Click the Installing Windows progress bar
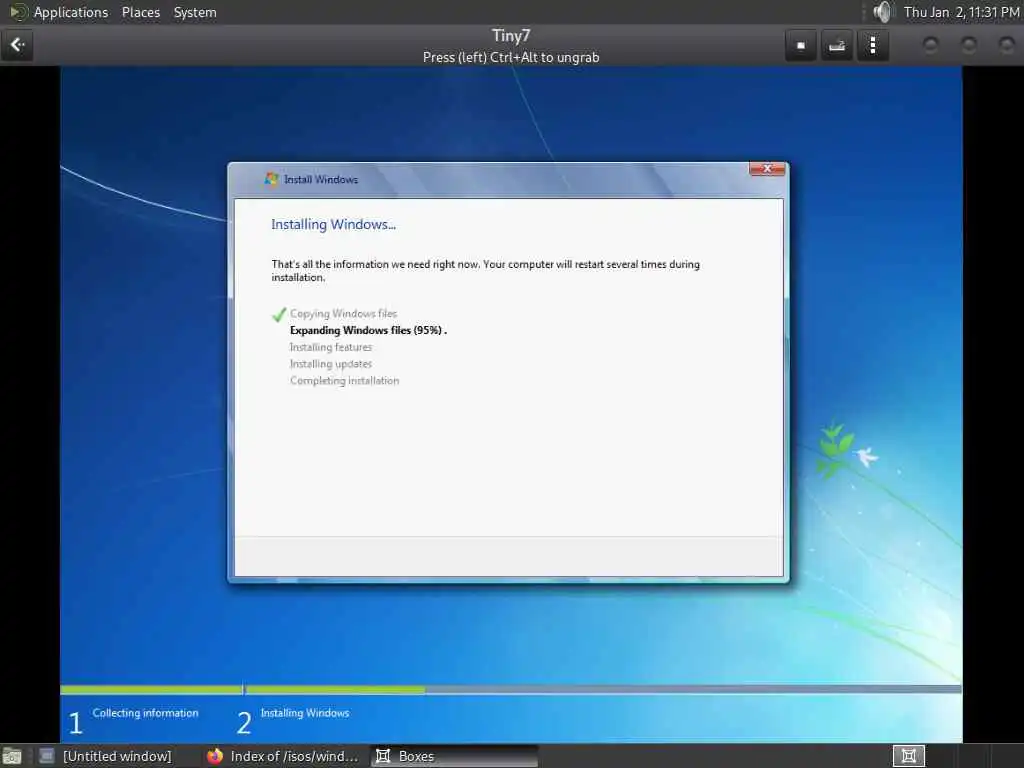The width and height of the screenshot is (1024, 768). point(603,690)
